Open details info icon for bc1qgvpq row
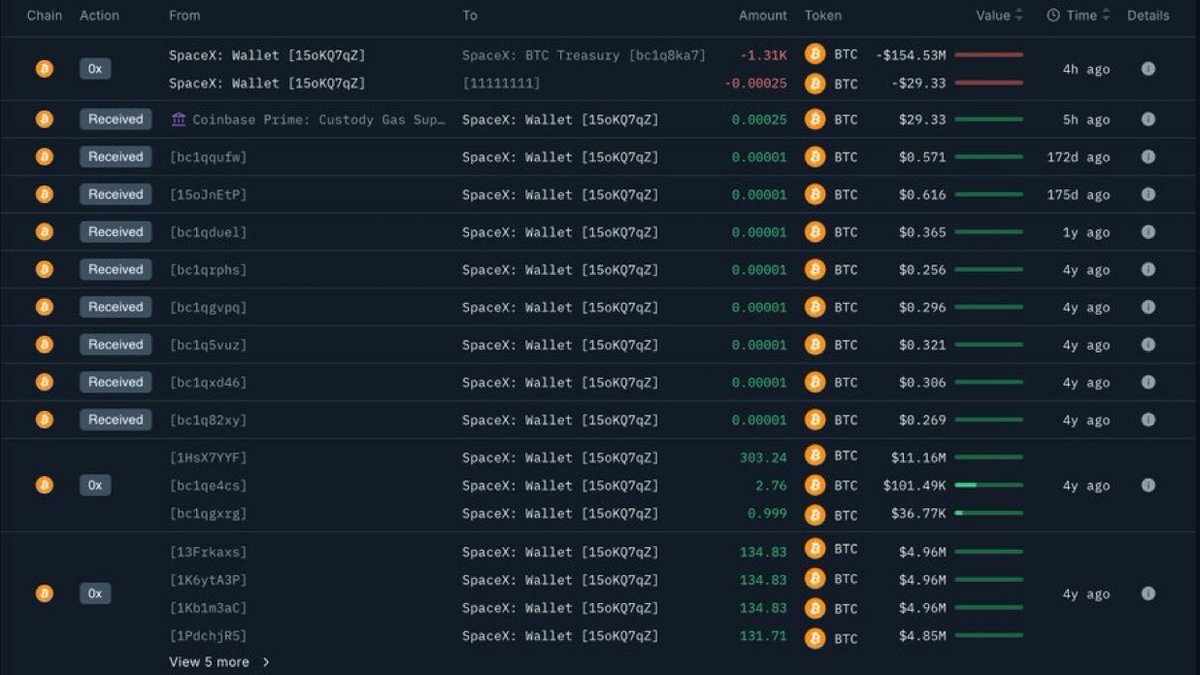The height and width of the screenshot is (675, 1200). click(1148, 307)
